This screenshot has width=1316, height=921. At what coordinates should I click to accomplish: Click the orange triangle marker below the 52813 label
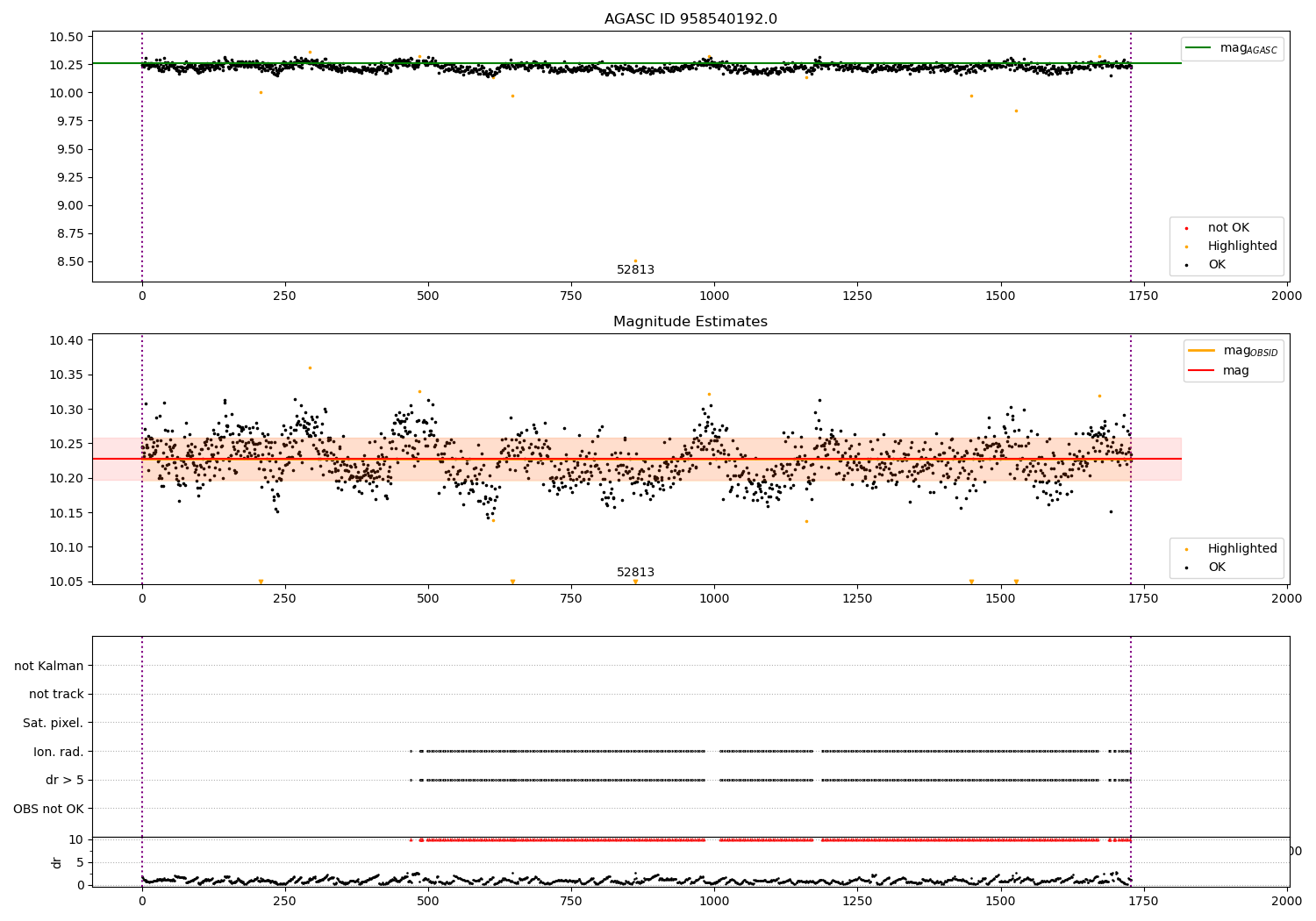635,582
